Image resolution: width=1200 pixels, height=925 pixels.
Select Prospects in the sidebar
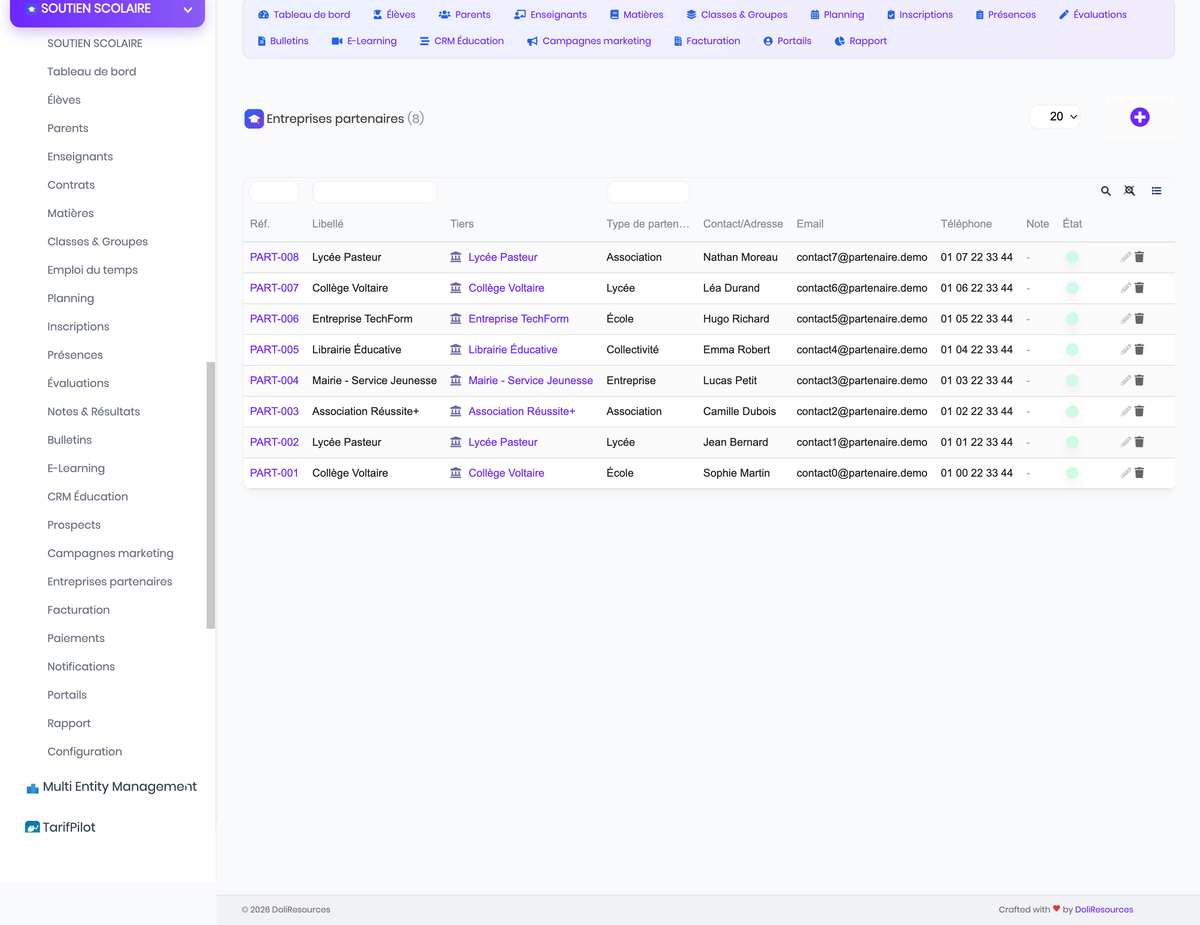point(74,525)
